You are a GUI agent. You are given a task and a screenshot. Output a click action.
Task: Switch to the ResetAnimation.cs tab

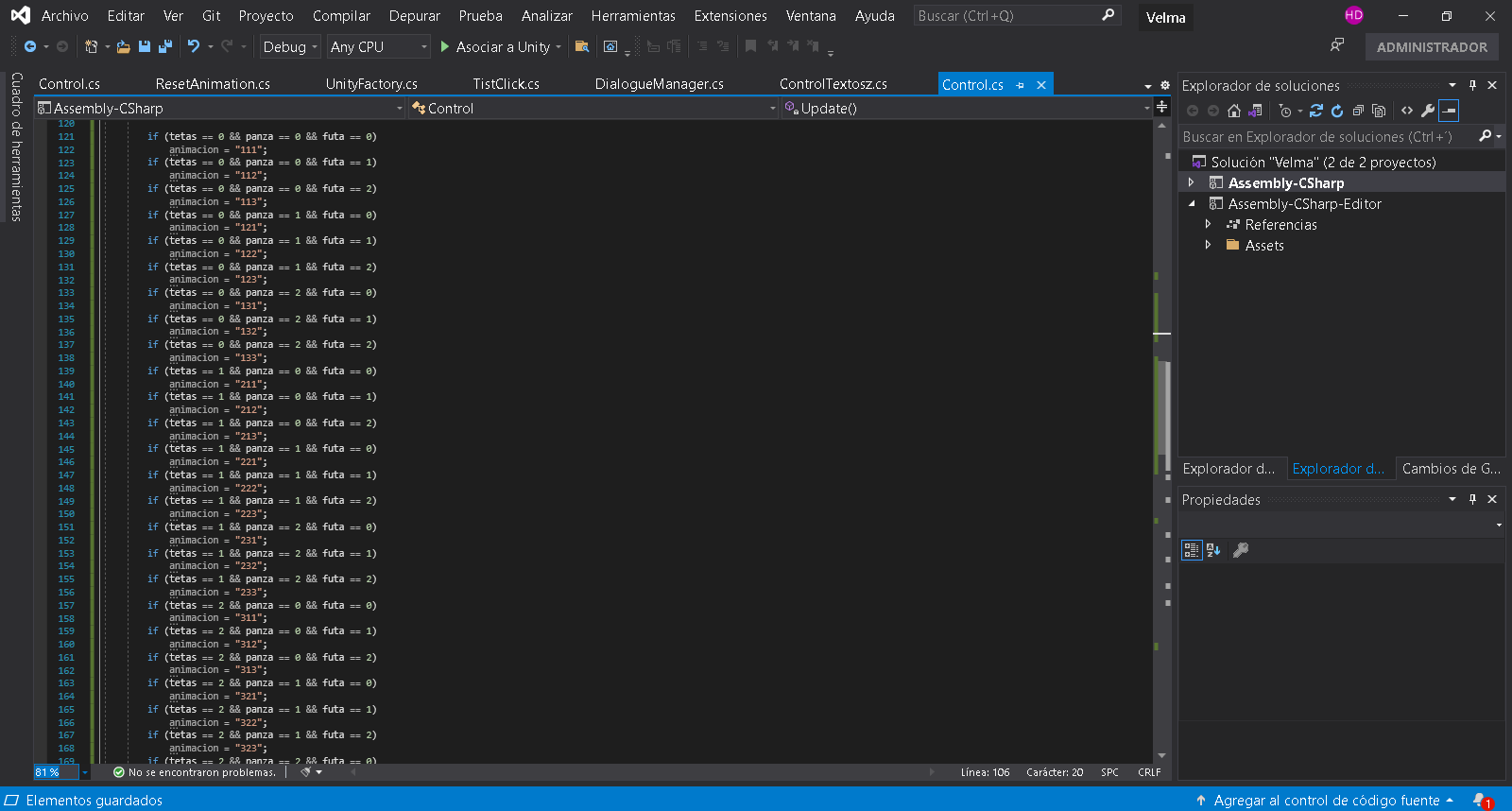[213, 84]
